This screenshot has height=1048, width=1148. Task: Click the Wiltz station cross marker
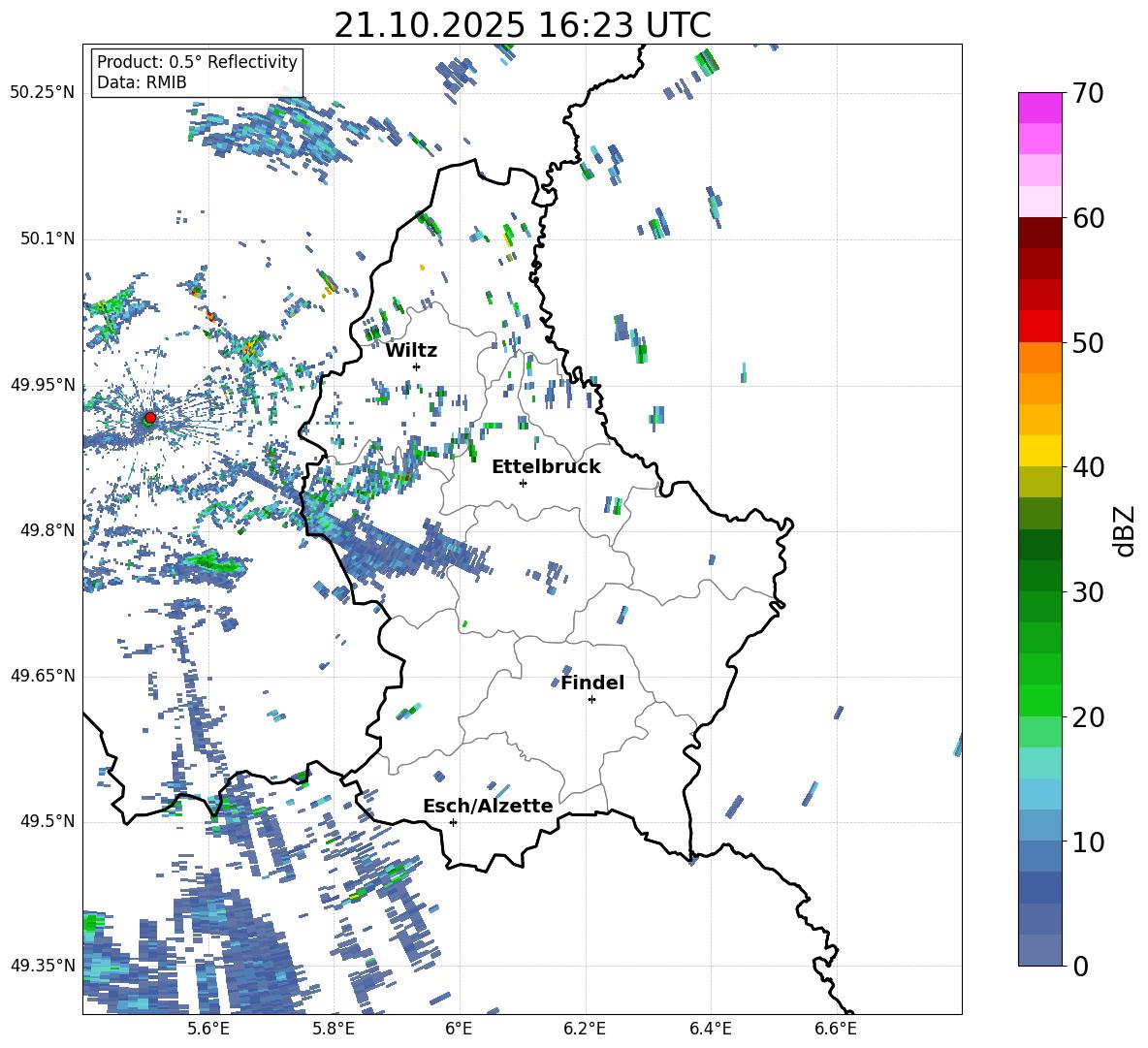pos(417,366)
